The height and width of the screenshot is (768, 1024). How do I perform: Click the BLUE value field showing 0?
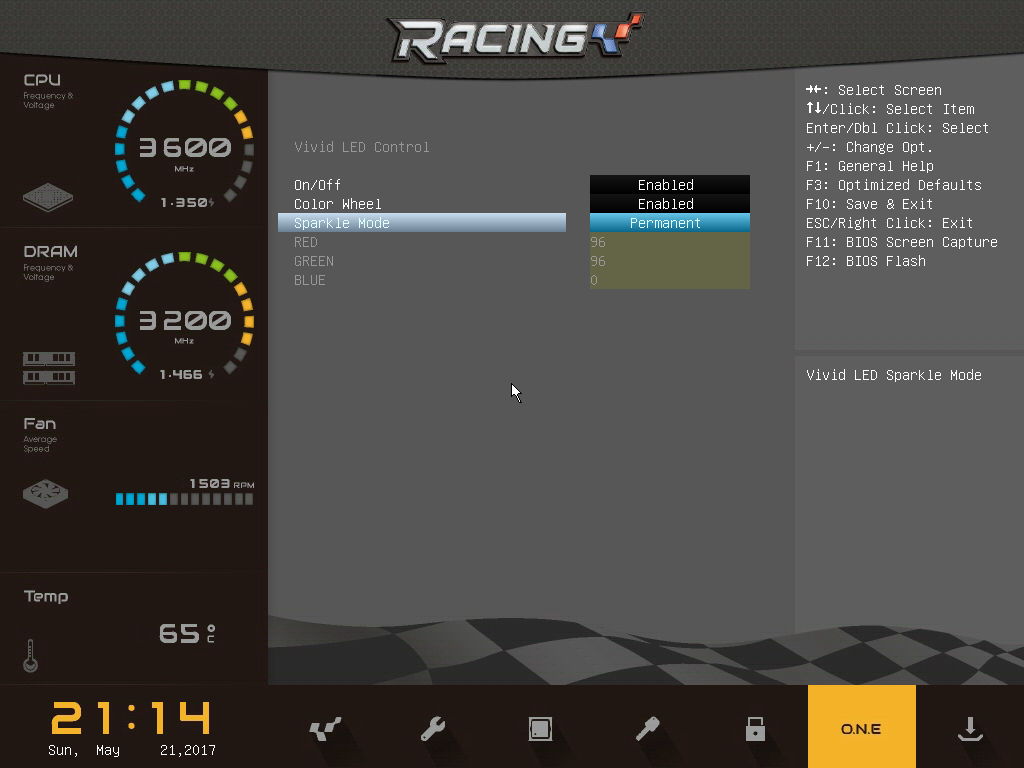(669, 280)
